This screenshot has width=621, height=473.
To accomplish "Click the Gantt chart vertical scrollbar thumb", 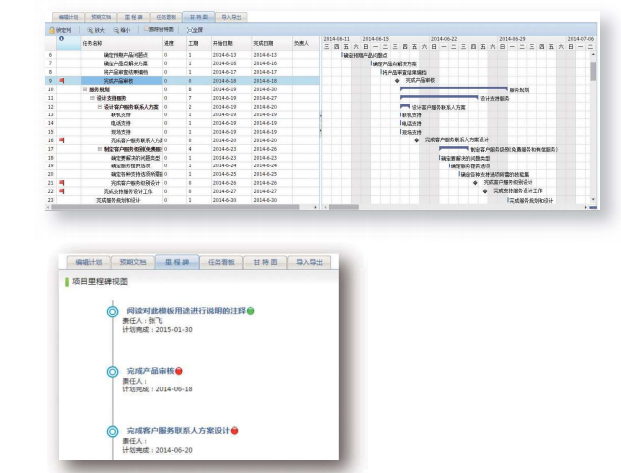I will [x=593, y=70].
